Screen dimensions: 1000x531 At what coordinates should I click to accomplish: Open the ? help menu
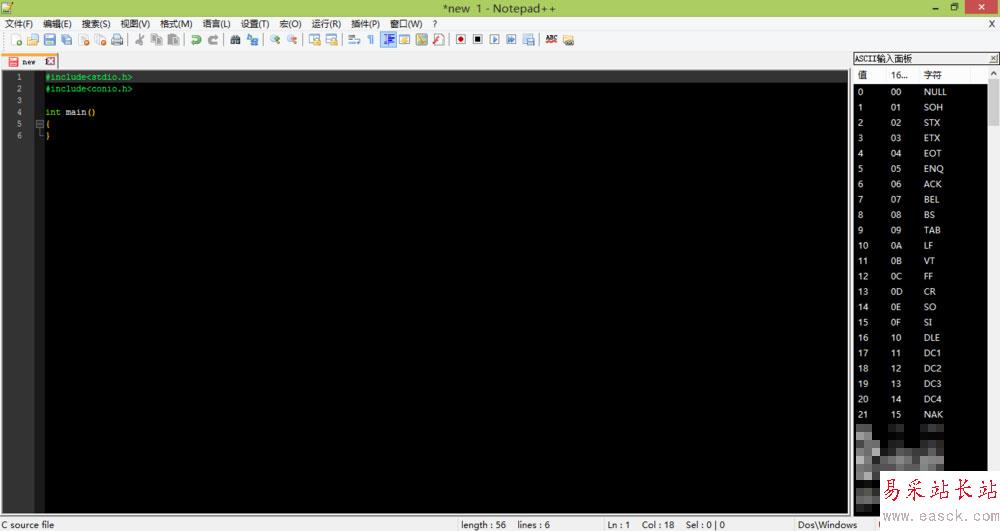coord(435,24)
